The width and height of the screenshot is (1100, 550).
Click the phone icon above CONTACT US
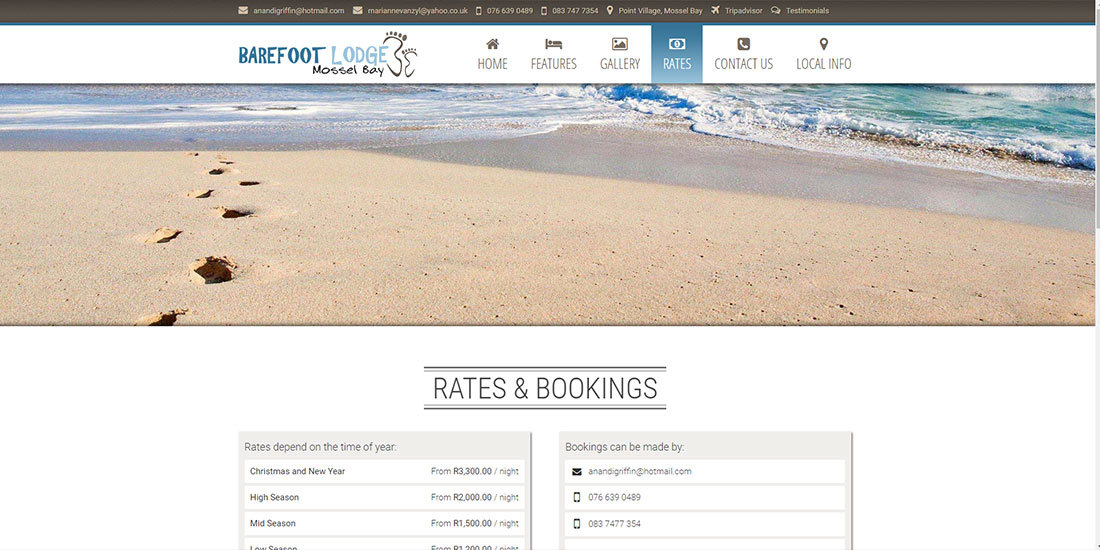tap(744, 44)
